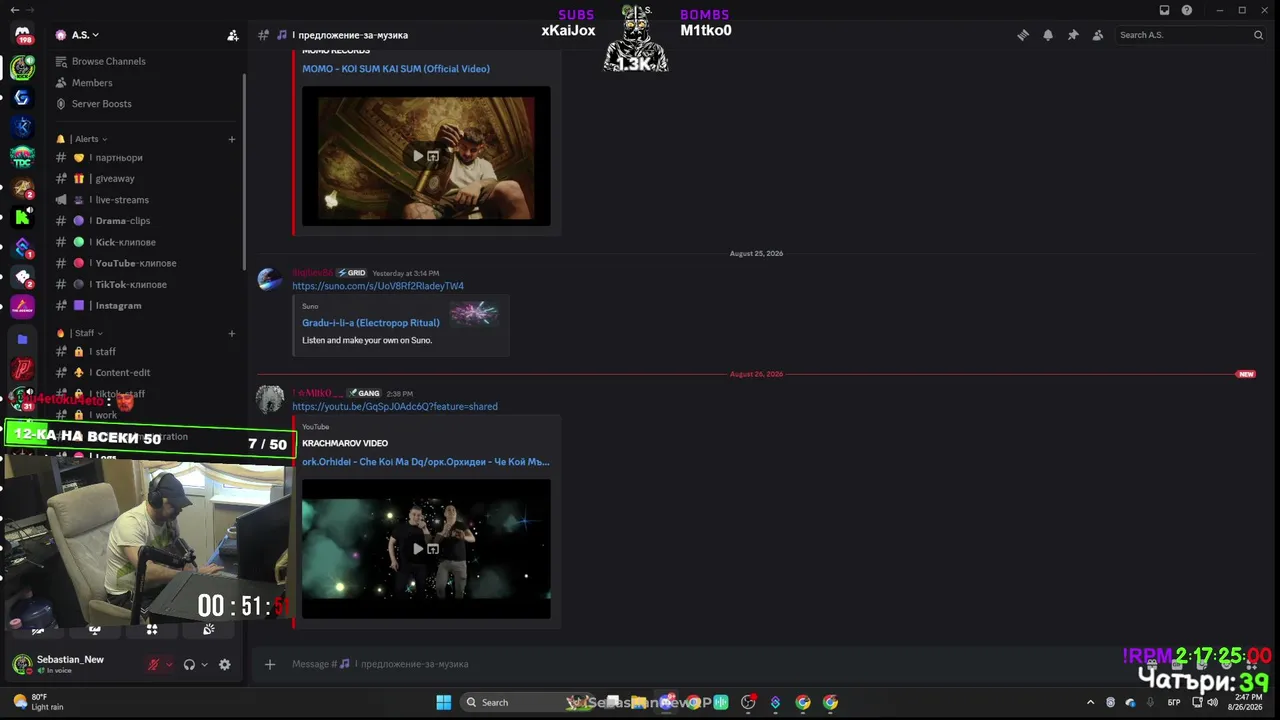Add a channel to Alerts category
This screenshot has width=1280, height=720.
(x=232, y=139)
